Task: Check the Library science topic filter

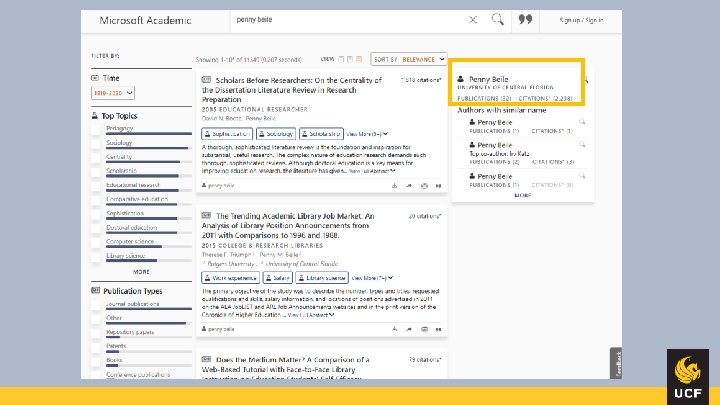Action: coord(96,257)
